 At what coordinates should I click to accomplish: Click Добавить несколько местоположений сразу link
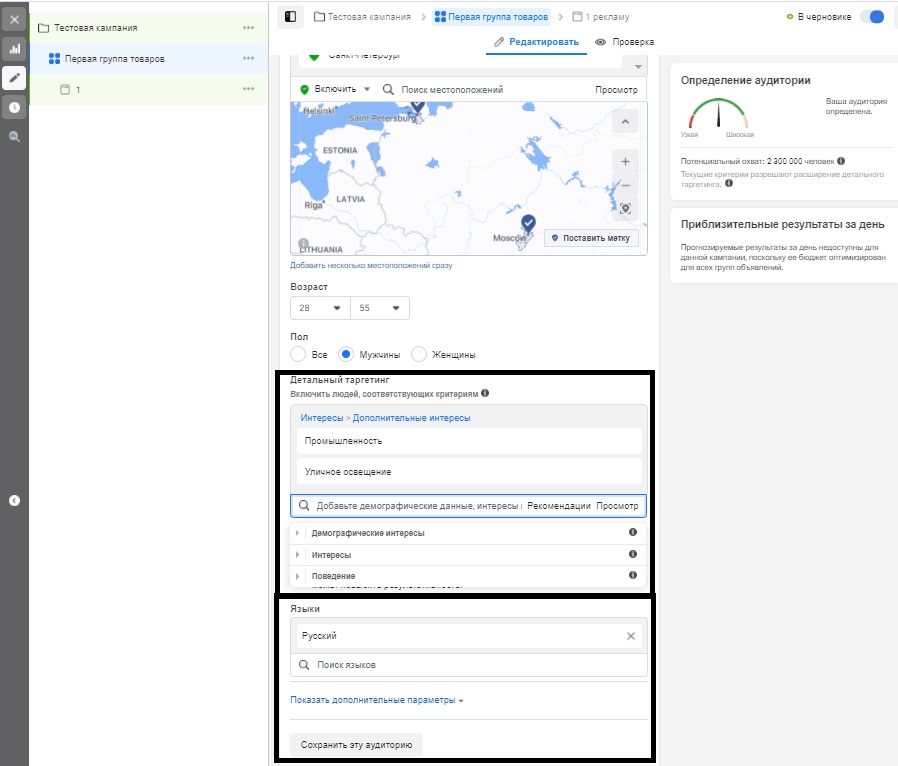pyautogui.click(x=371, y=265)
